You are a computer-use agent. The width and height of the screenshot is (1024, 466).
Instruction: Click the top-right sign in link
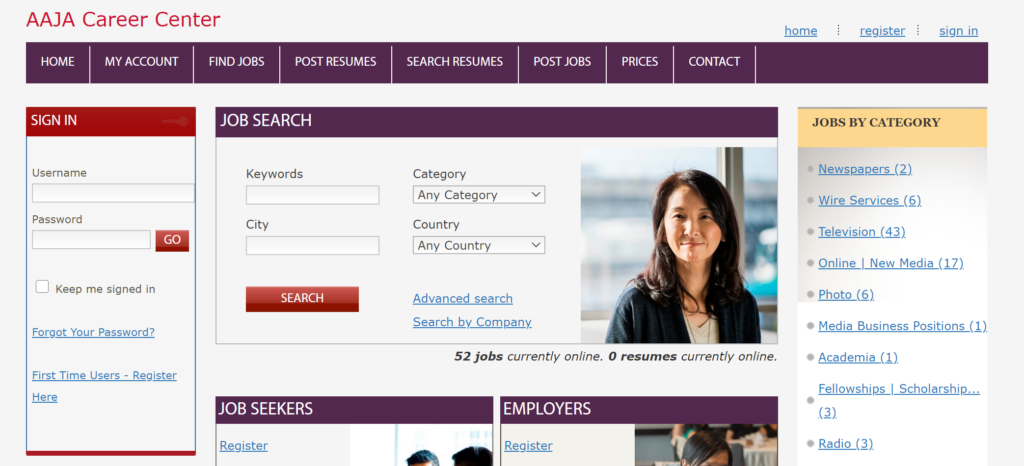pos(959,31)
